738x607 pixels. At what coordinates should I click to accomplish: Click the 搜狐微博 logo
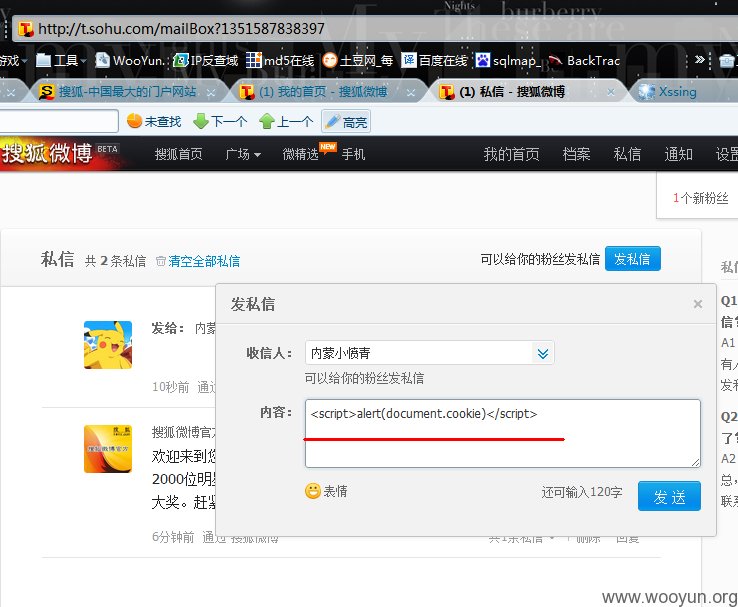47,153
